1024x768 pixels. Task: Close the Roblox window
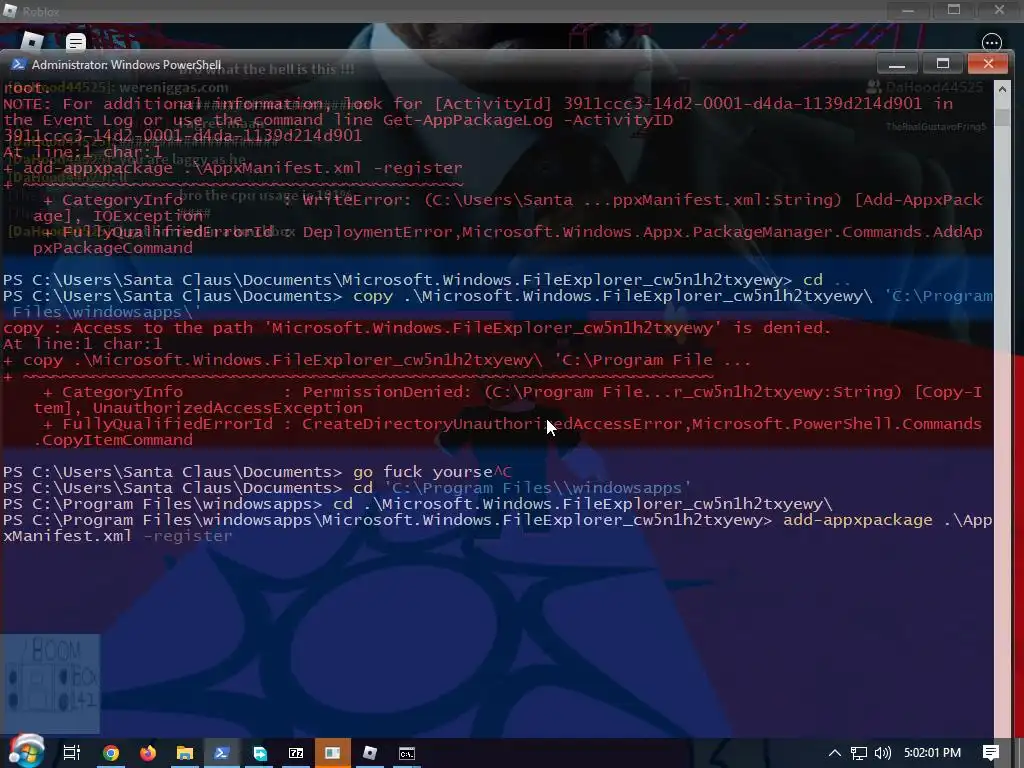[999, 10]
